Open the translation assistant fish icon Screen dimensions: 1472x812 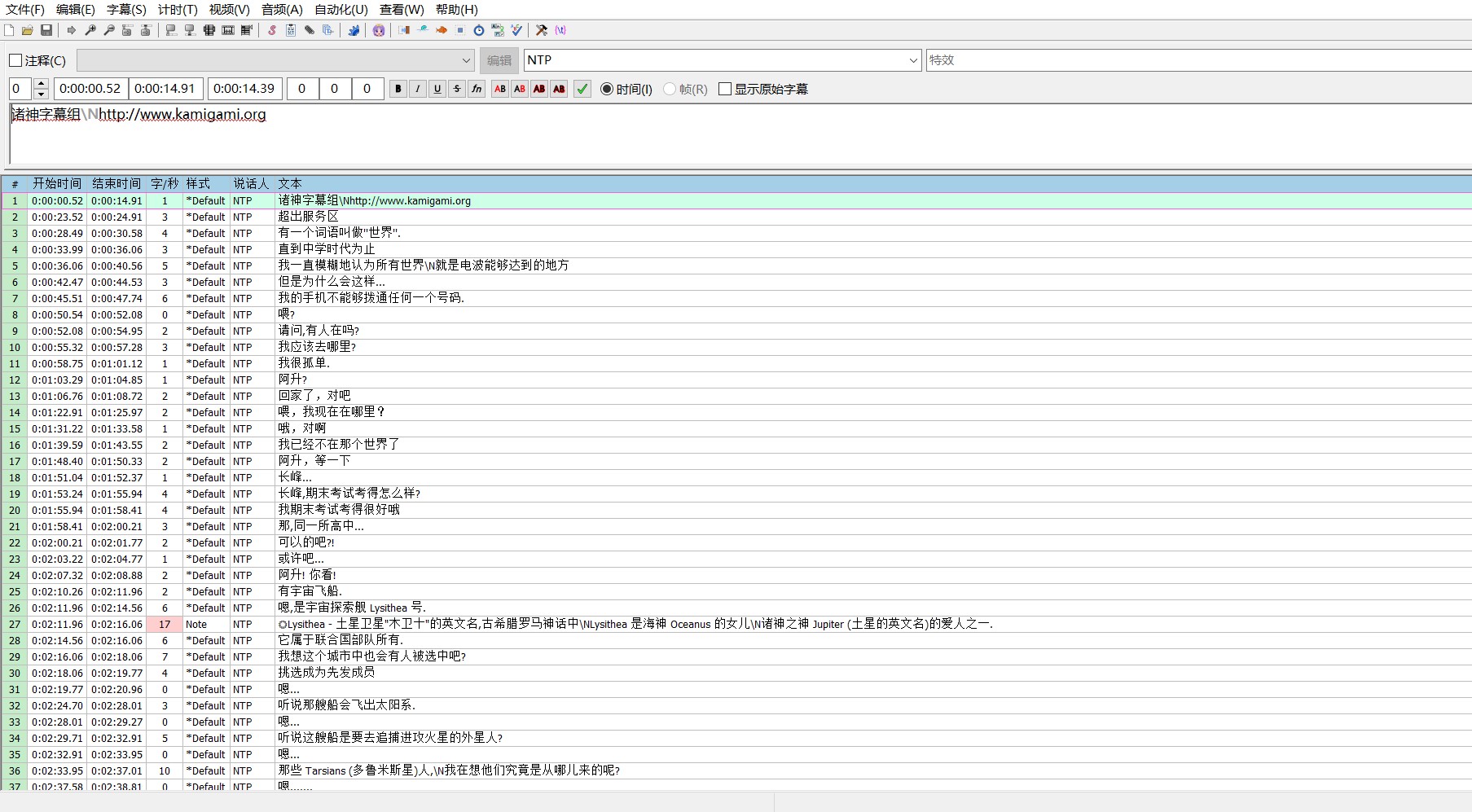[x=442, y=30]
